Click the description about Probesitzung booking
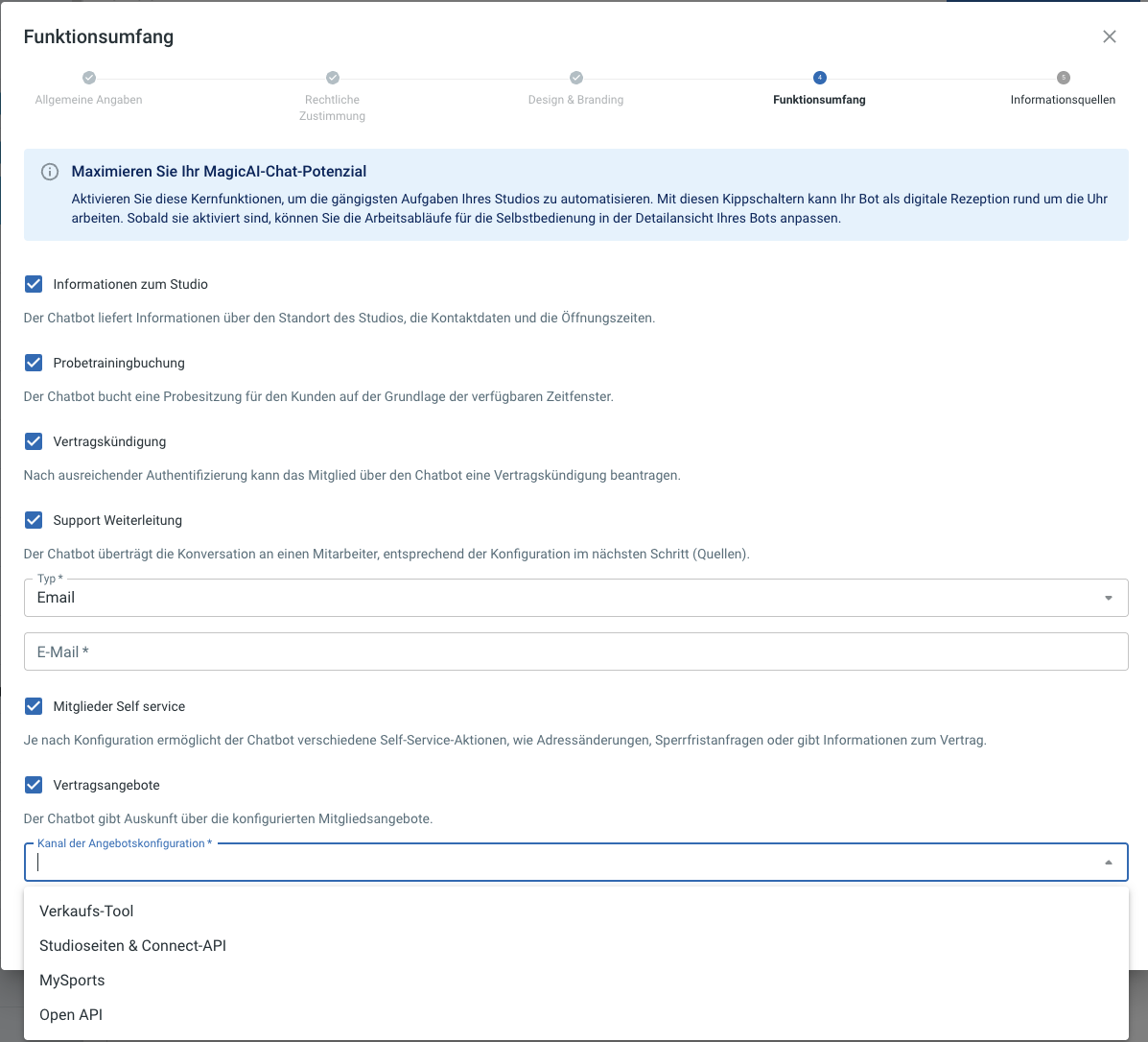 [318, 396]
